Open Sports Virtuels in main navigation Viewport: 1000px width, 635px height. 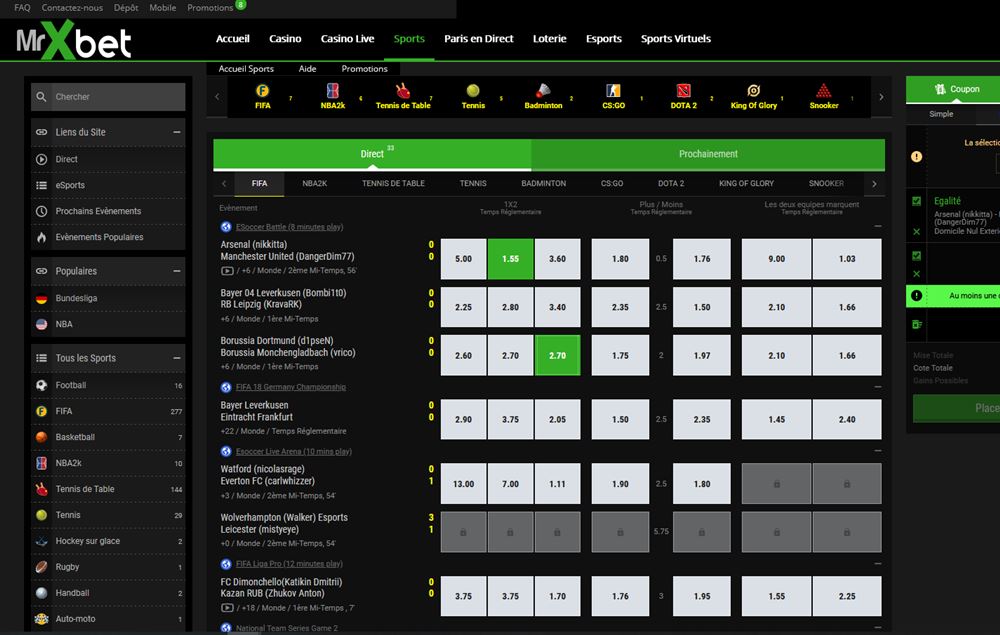[x=675, y=39]
